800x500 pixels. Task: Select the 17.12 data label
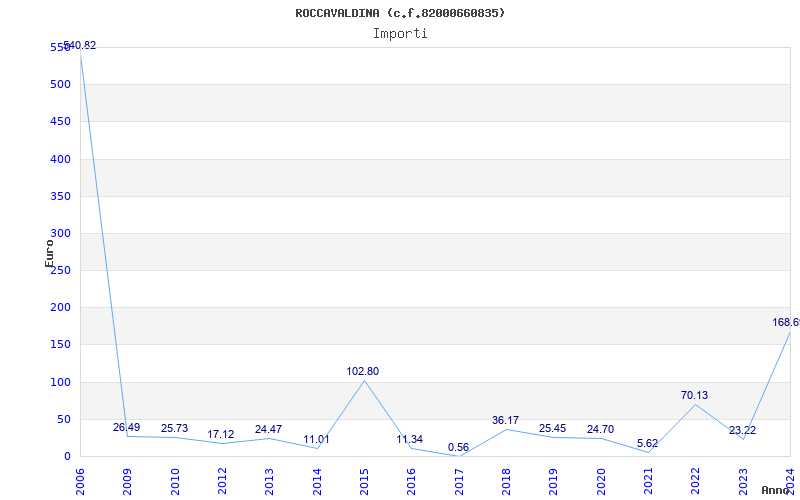[220, 435]
